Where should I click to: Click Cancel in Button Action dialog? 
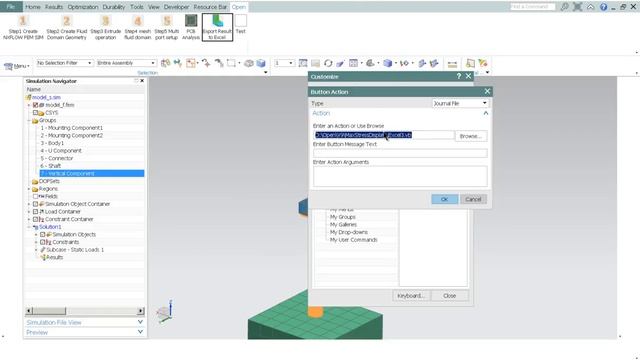pyautogui.click(x=473, y=199)
